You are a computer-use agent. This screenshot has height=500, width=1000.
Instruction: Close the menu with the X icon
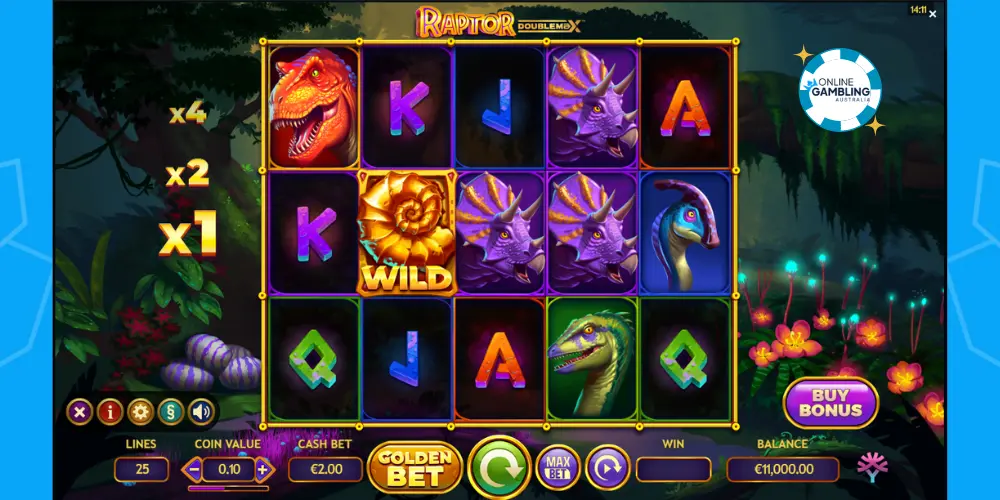80,412
